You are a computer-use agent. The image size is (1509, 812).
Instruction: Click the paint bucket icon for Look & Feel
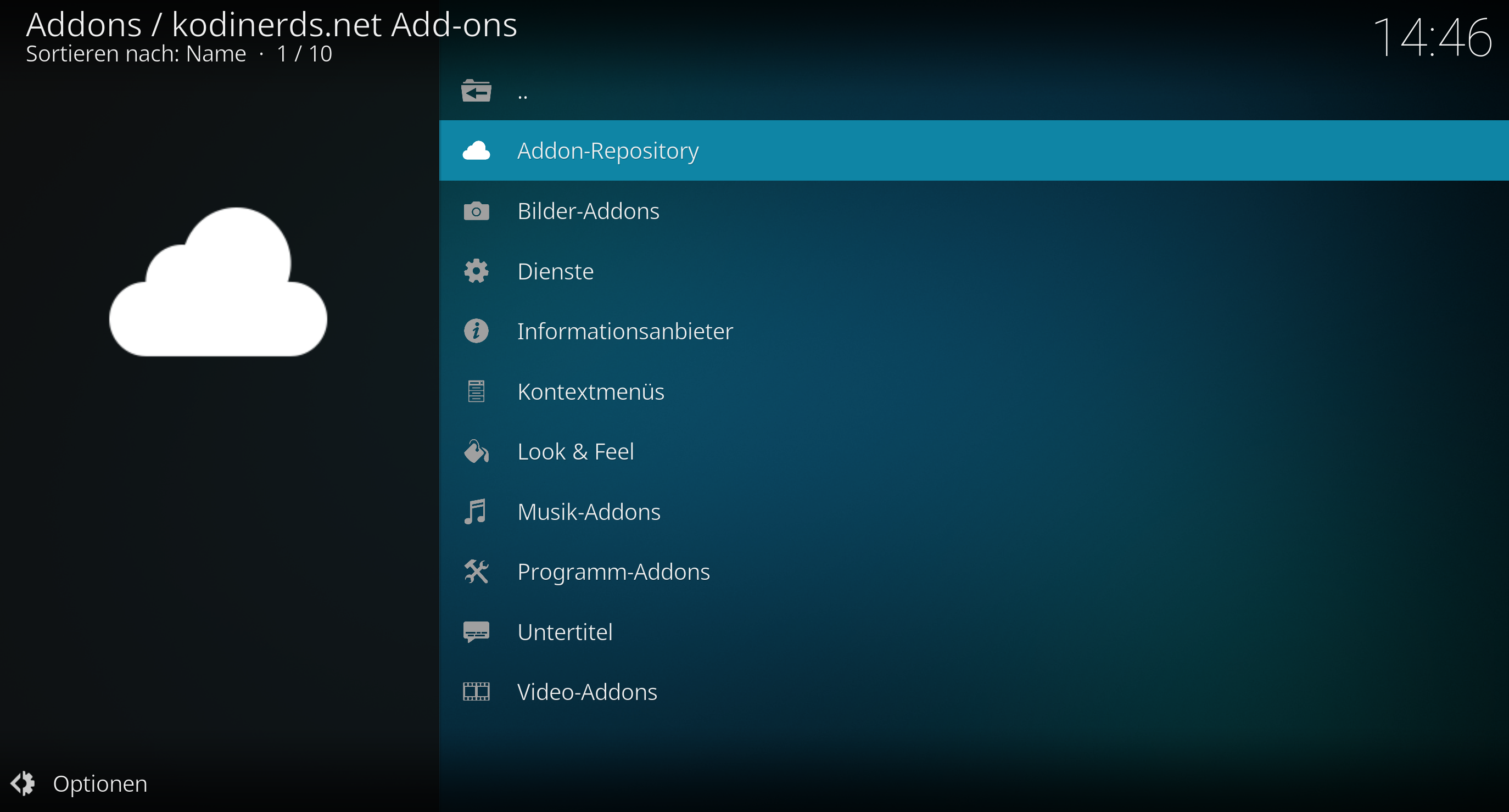[x=476, y=451]
